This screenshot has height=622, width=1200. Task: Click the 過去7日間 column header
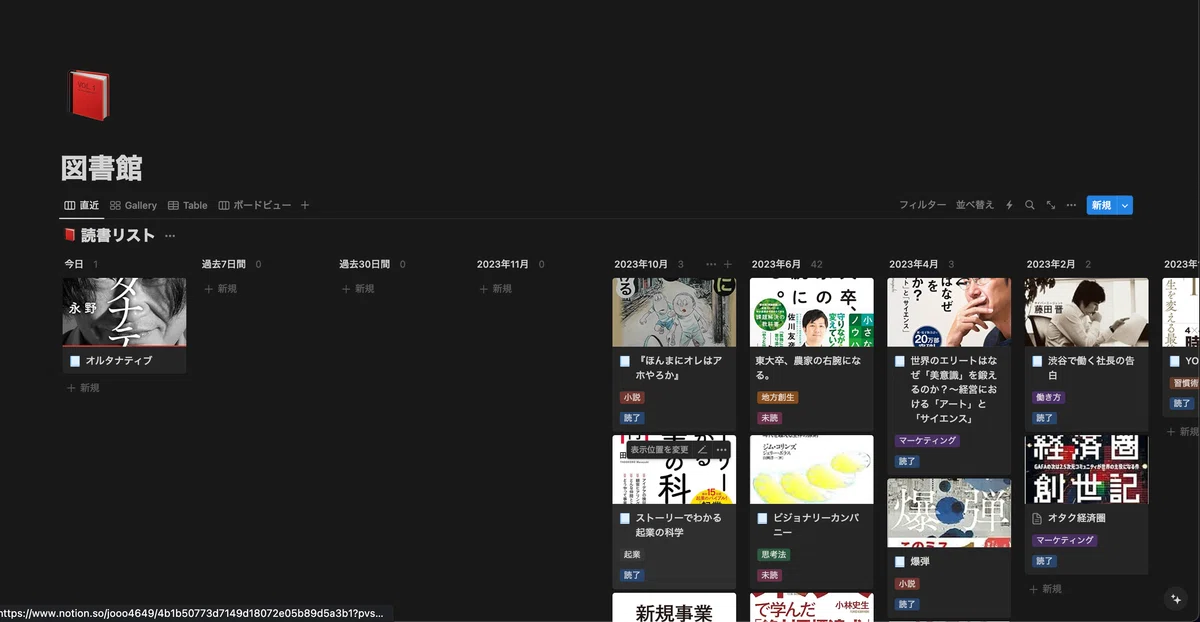(x=225, y=264)
